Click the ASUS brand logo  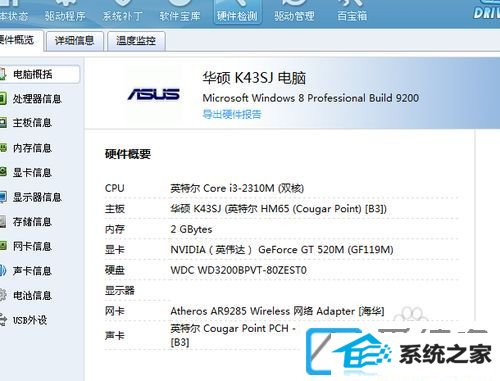[x=154, y=94]
